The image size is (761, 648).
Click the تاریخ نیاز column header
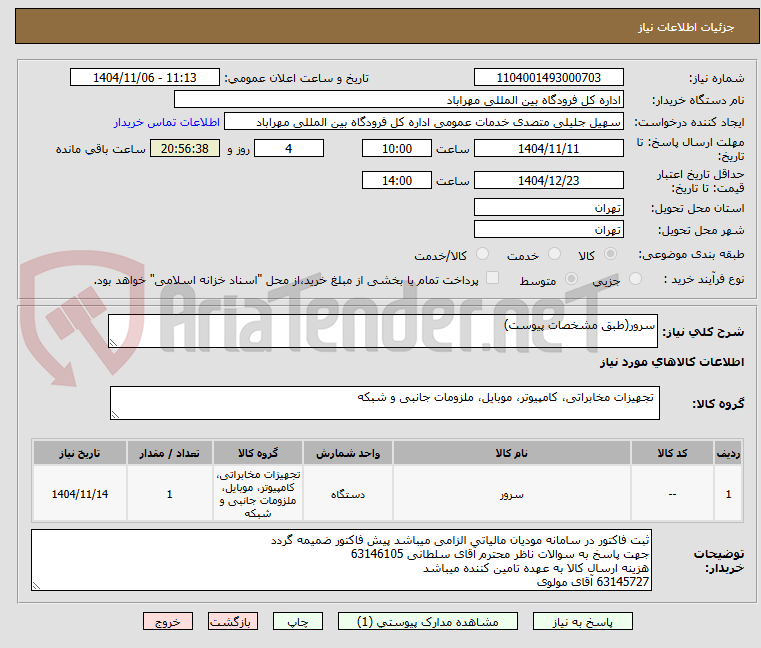[x=80, y=453]
